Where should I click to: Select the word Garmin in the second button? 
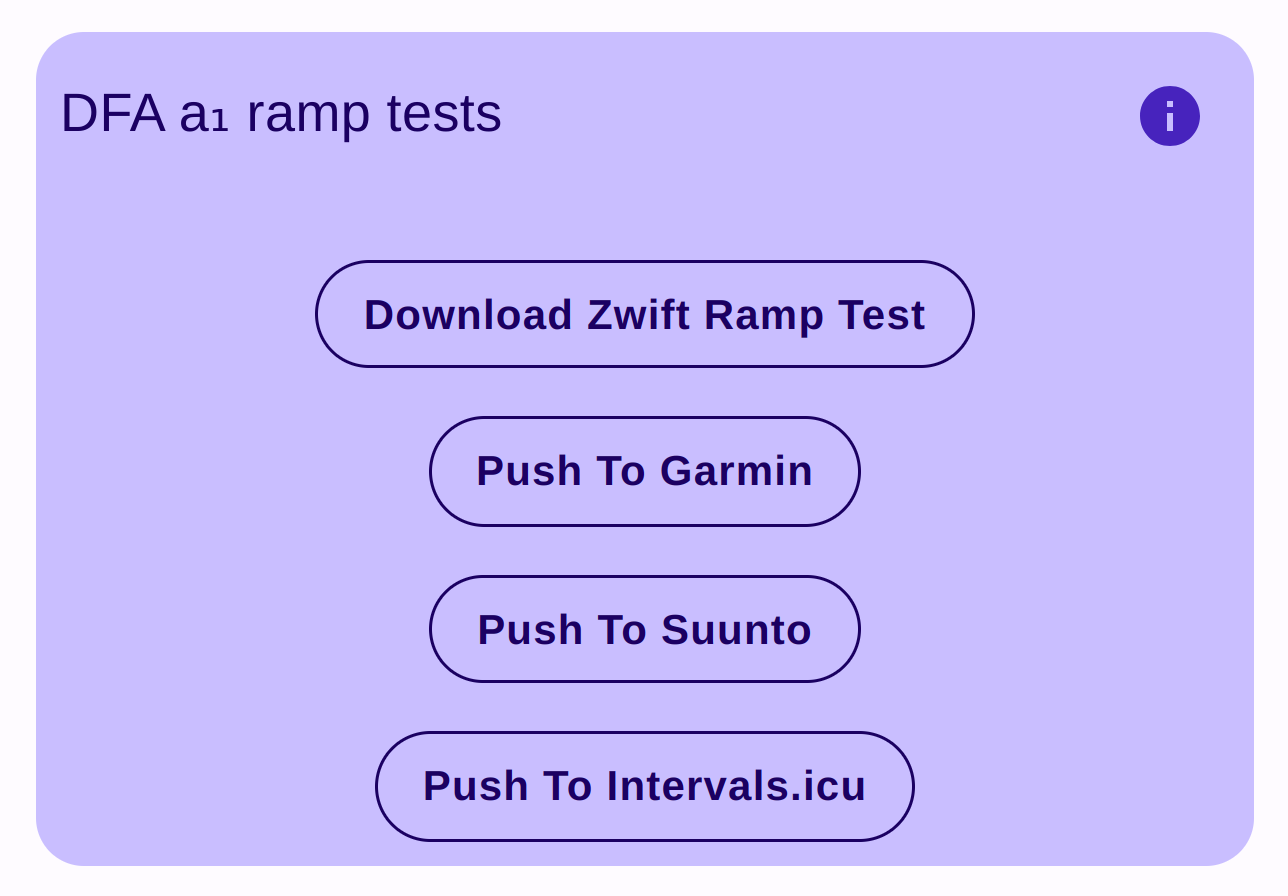736,471
